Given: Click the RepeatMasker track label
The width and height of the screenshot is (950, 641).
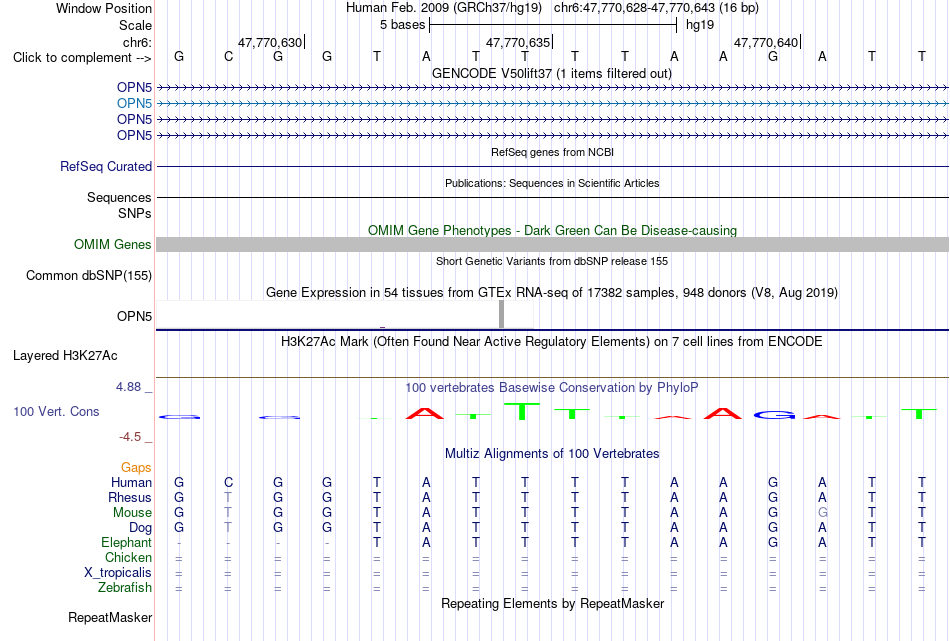Looking at the screenshot, I should [110, 617].
